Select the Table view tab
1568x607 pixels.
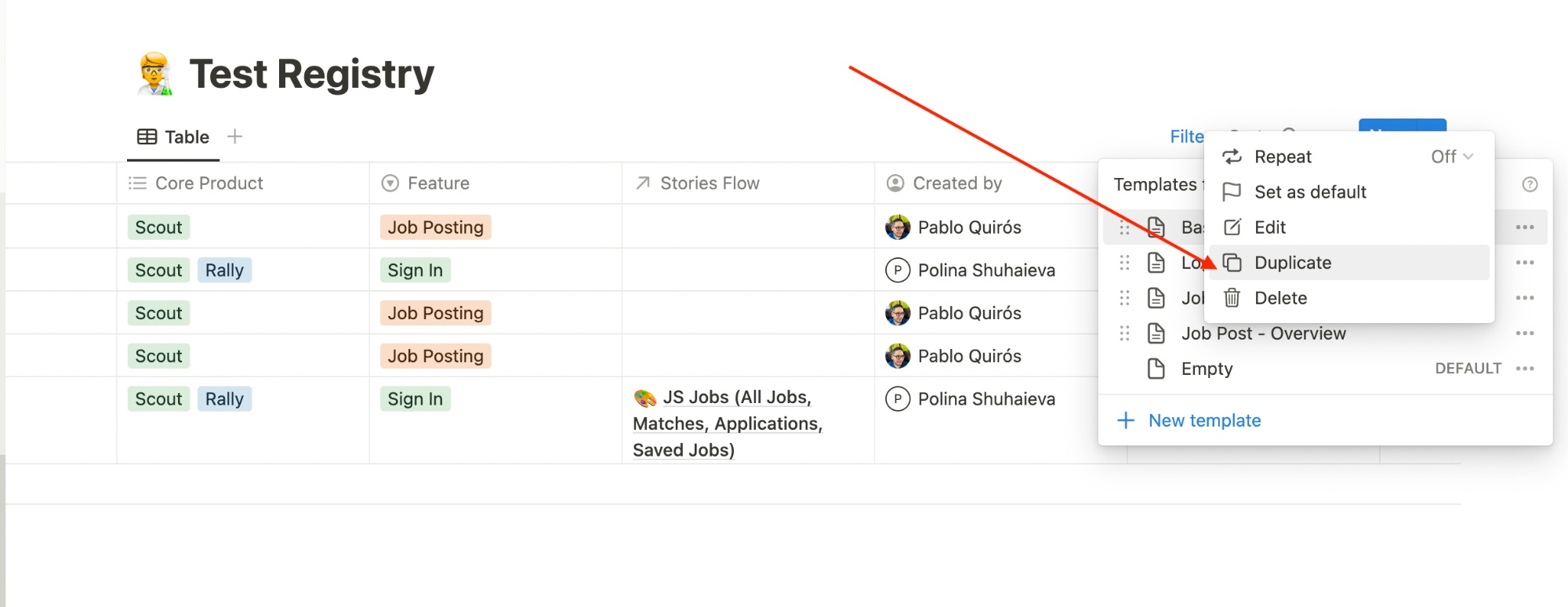pyautogui.click(x=173, y=137)
